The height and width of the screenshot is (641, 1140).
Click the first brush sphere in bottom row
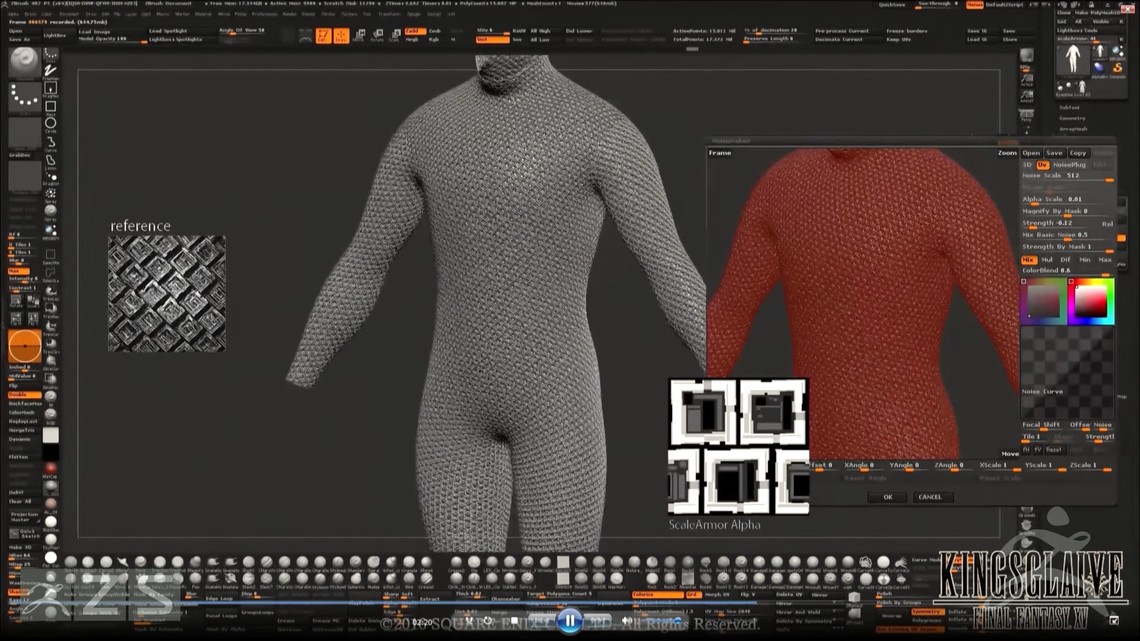click(71, 562)
